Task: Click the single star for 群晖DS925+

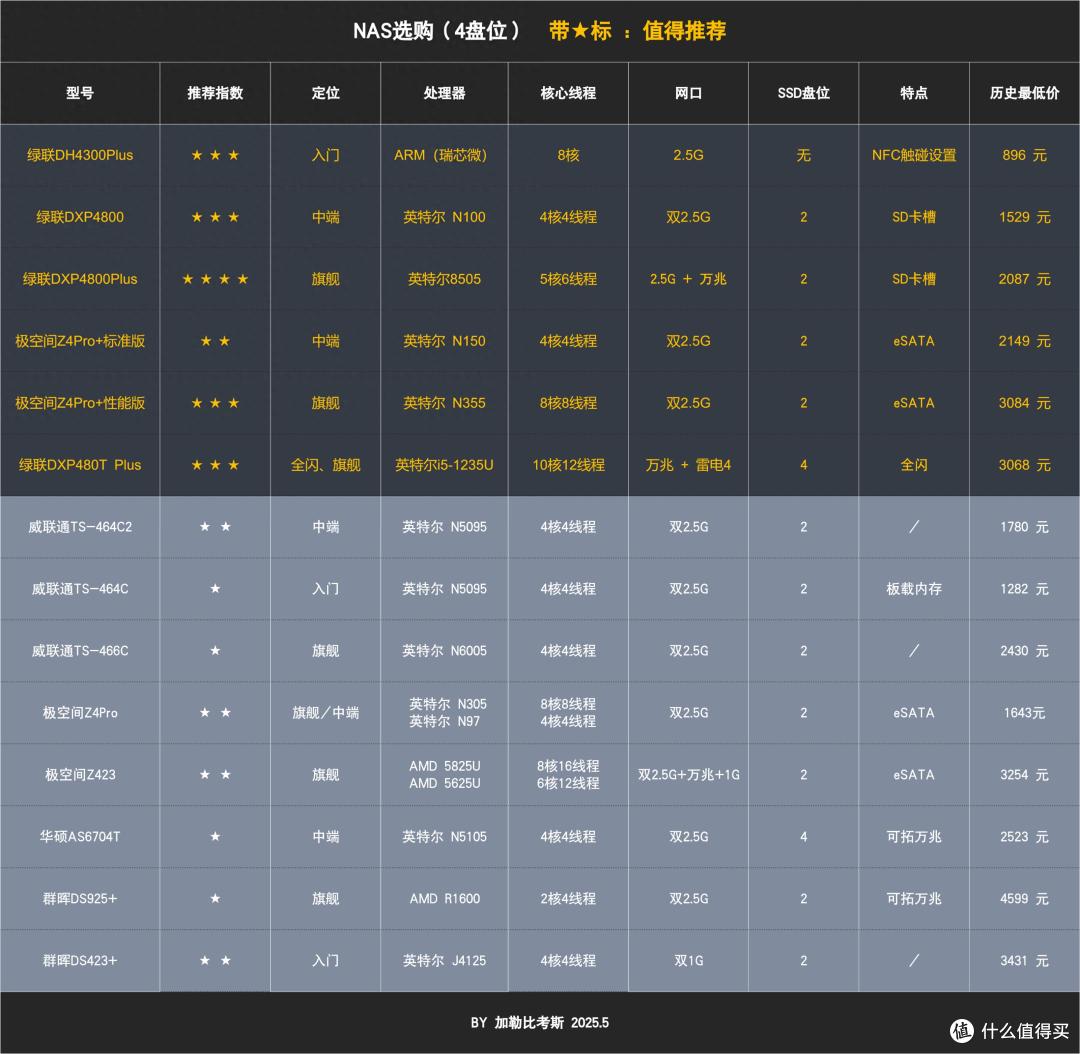Action: (215, 899)
